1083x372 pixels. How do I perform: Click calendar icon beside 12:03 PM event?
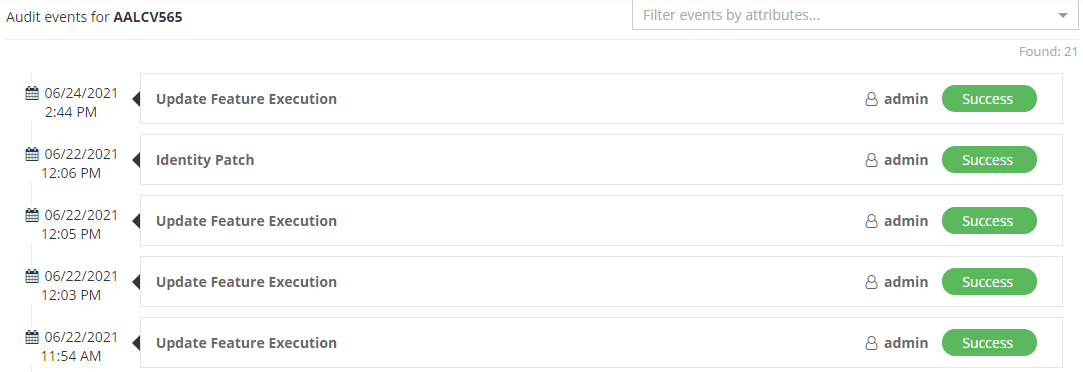click(x=32, y=276)
